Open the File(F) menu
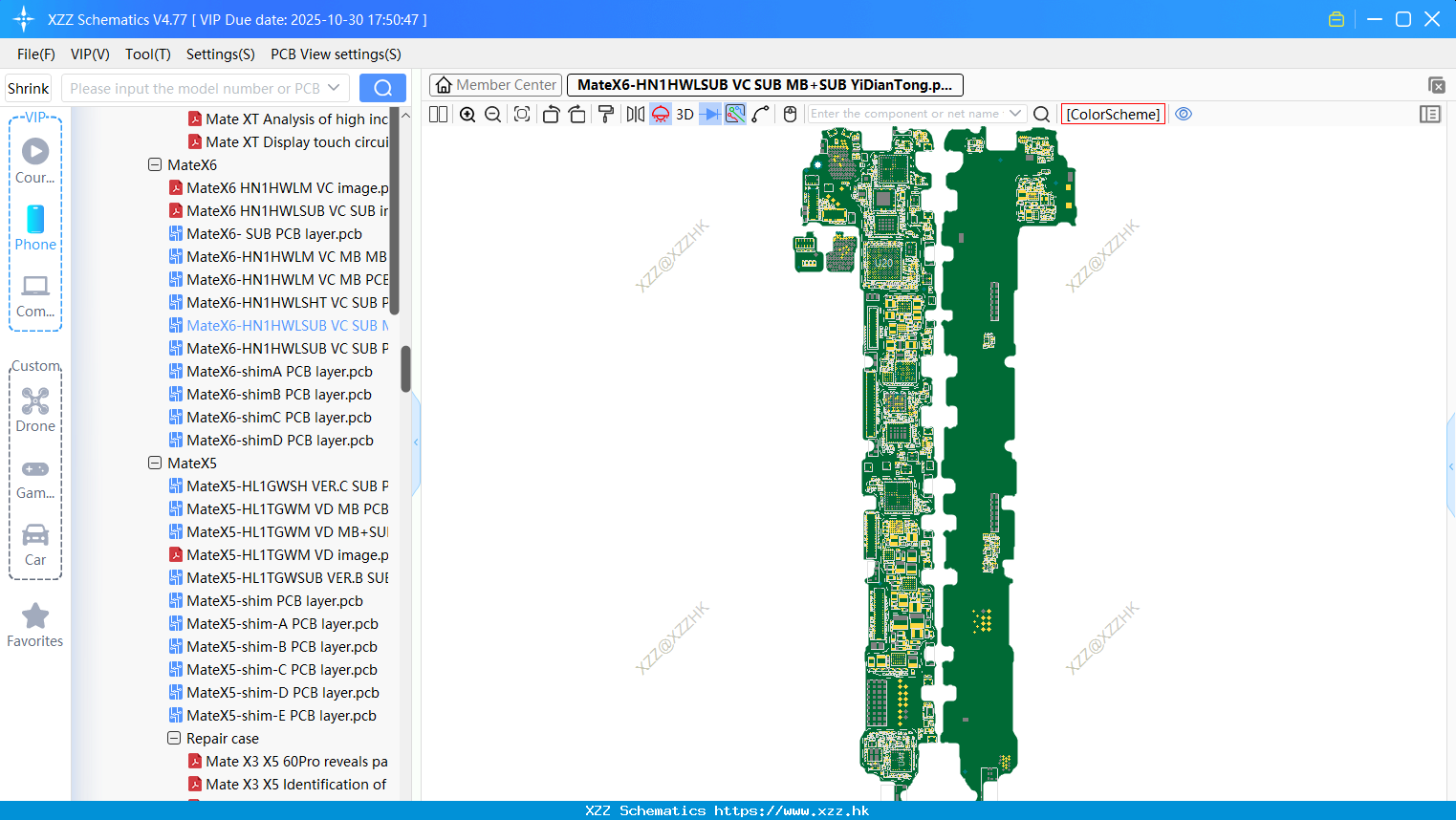The image size is (1456, 820). coord(36,54)
